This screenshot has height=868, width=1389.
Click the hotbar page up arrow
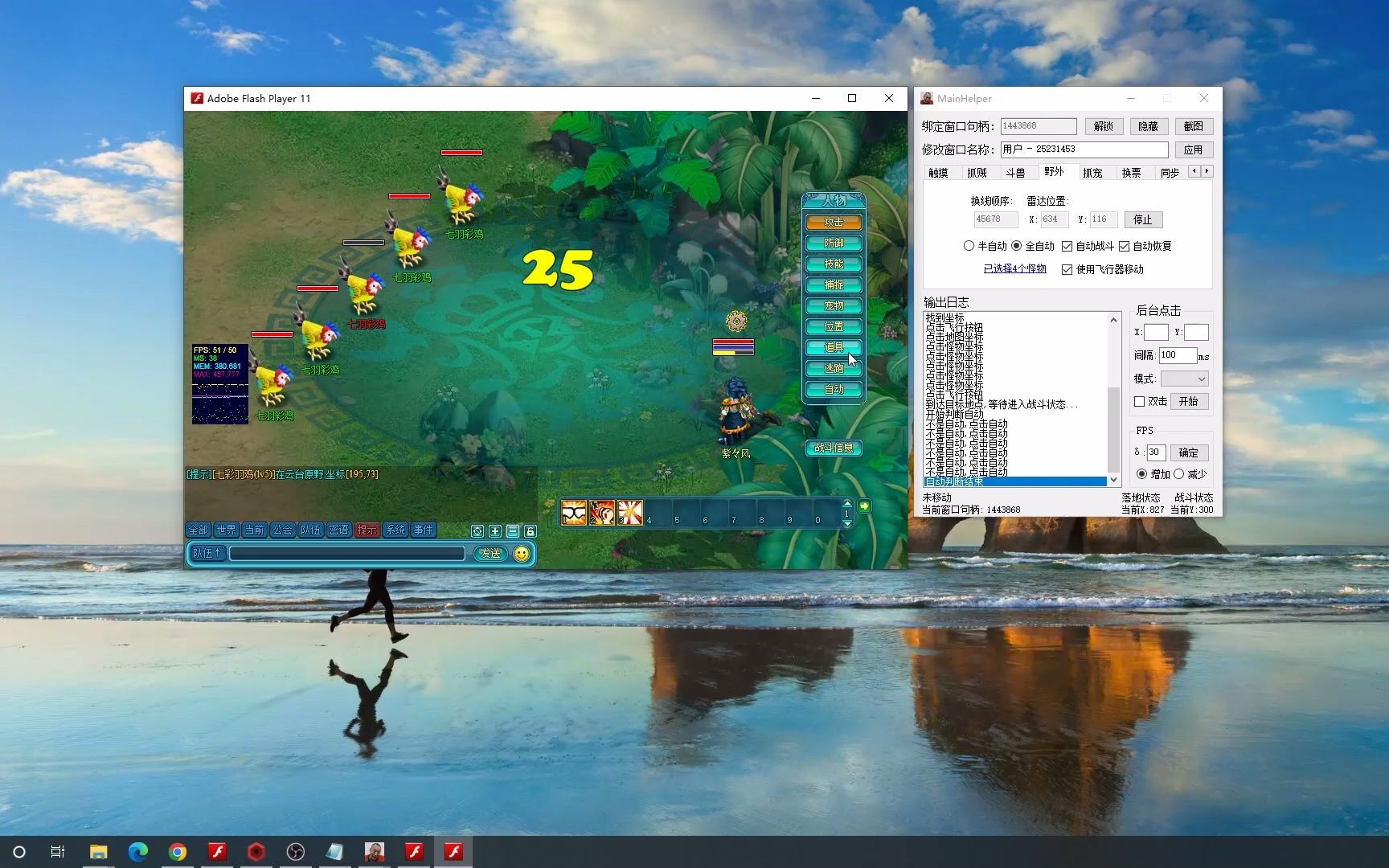pyautogui.click(x=847, y=503)
